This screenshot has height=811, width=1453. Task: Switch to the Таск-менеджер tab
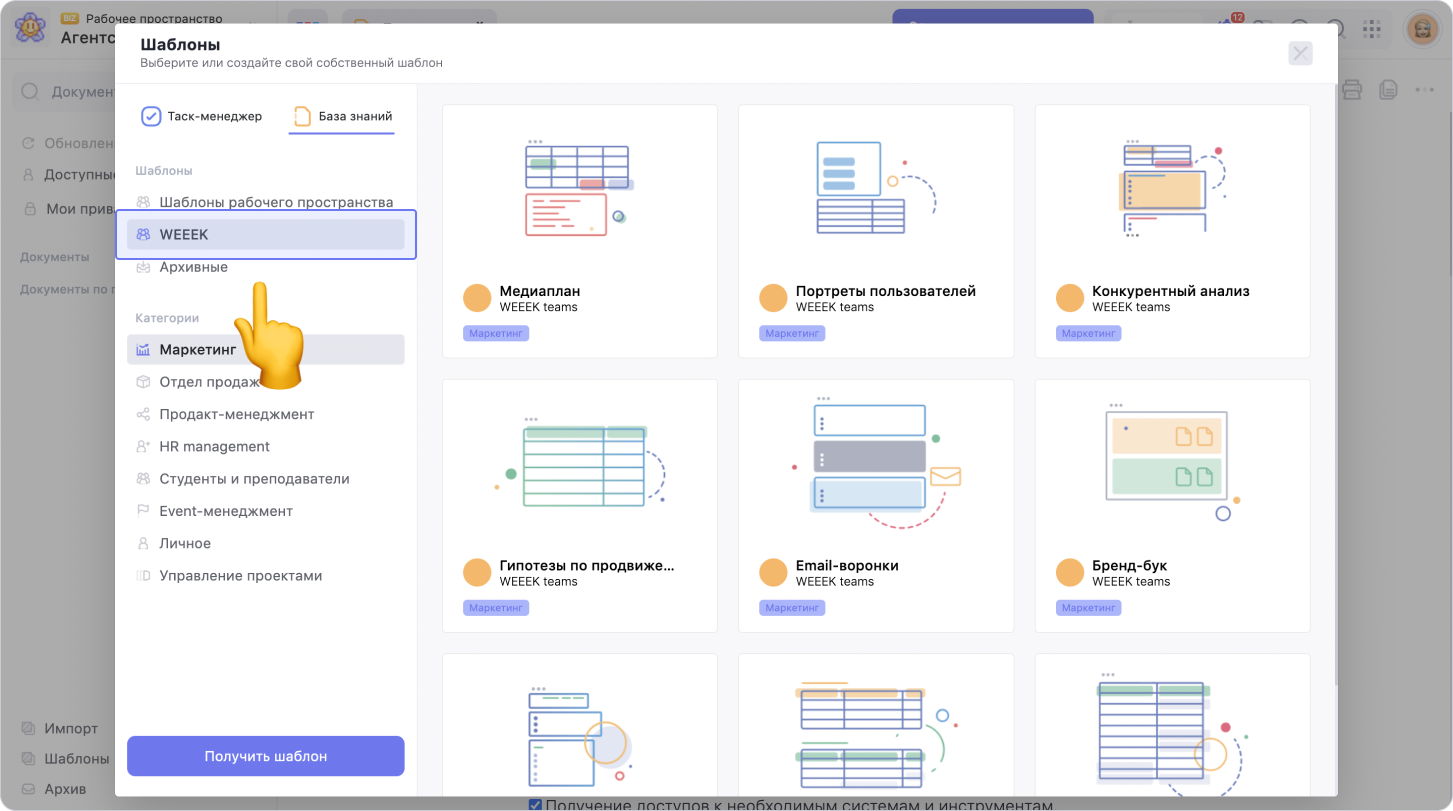coord(202,116)
